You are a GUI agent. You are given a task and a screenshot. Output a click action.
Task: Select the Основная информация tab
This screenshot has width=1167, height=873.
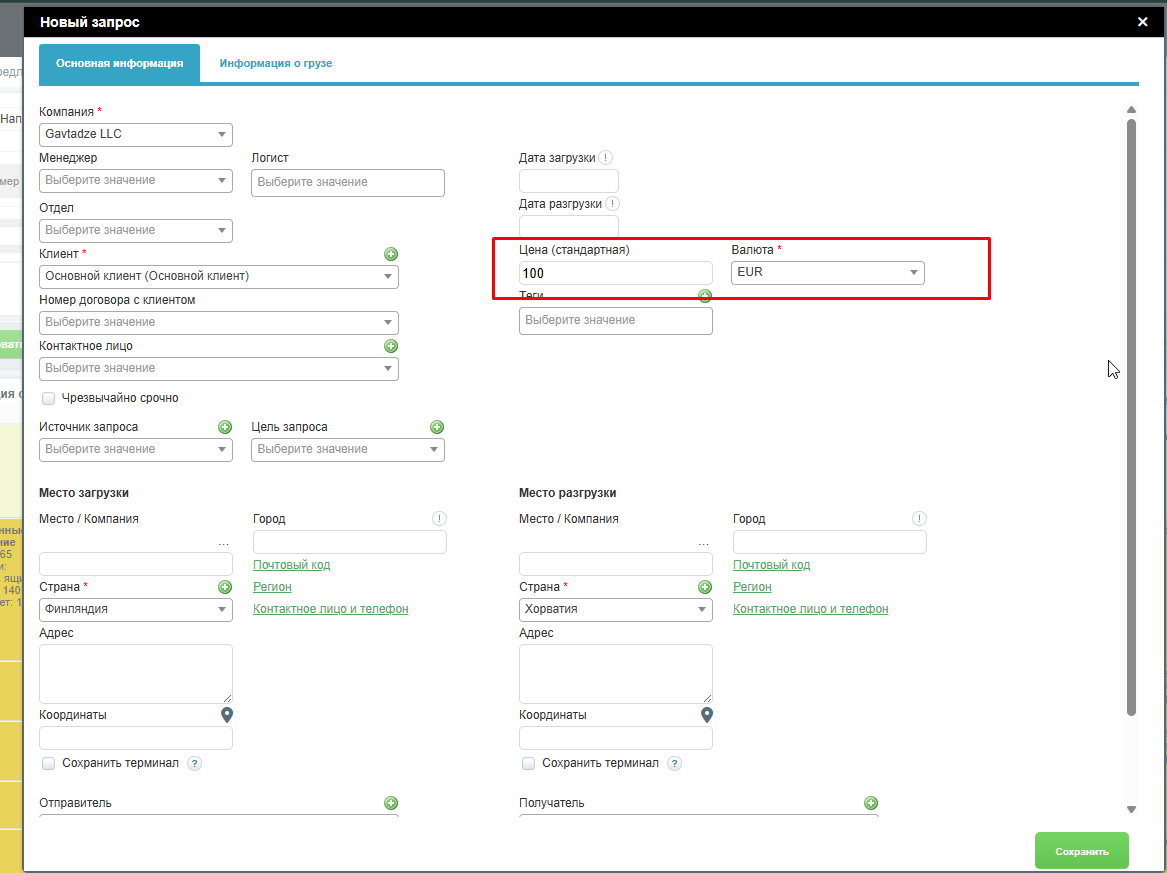[119, 63]
